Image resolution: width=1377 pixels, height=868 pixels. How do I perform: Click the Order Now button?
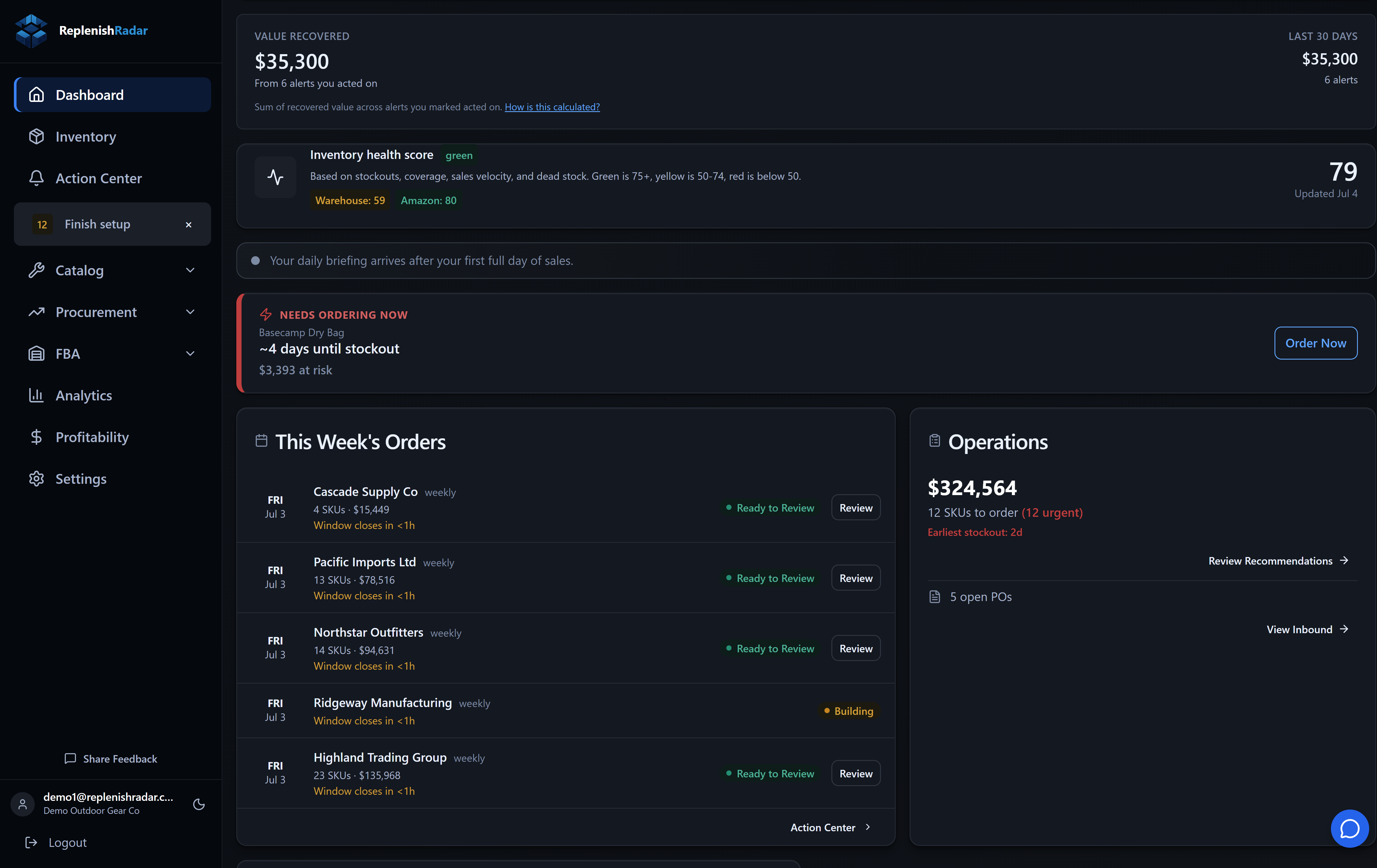tap(1316, 343)
